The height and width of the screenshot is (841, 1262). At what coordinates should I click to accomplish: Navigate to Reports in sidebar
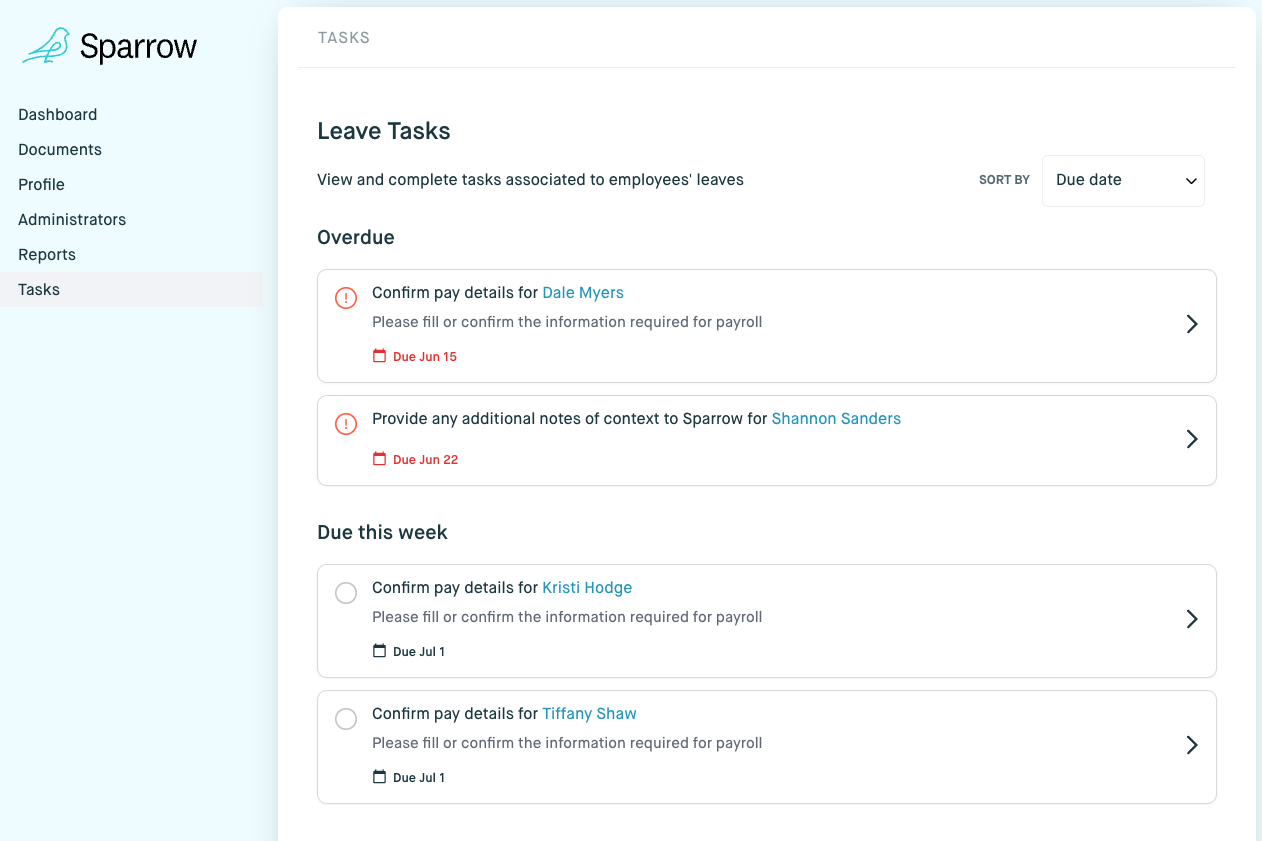[47, 255]
